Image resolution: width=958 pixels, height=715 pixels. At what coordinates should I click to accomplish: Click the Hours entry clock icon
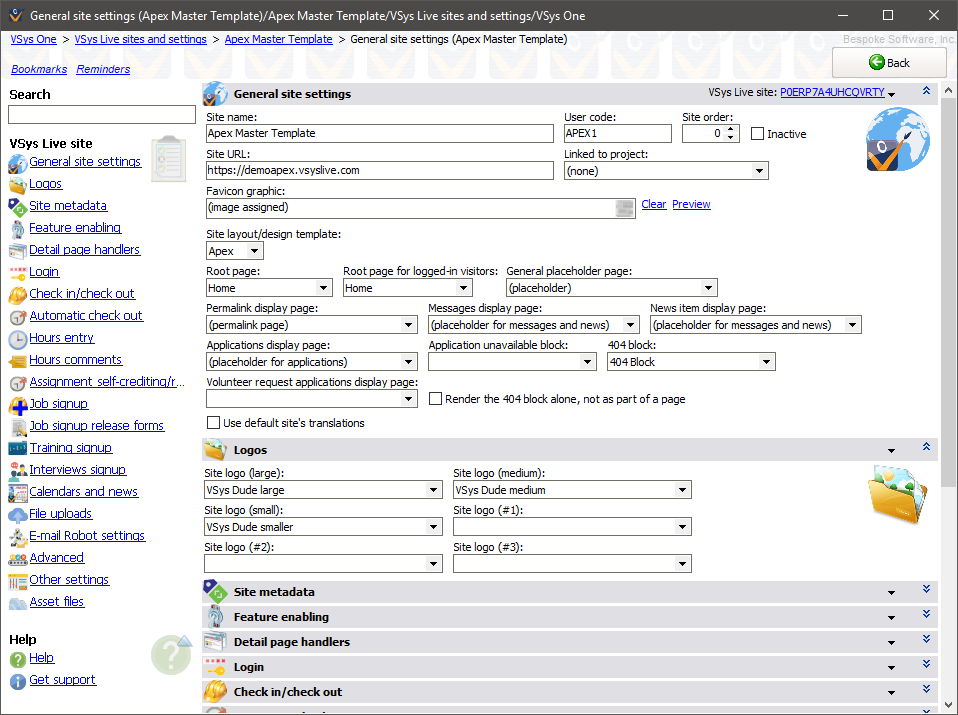coord(17,339)
